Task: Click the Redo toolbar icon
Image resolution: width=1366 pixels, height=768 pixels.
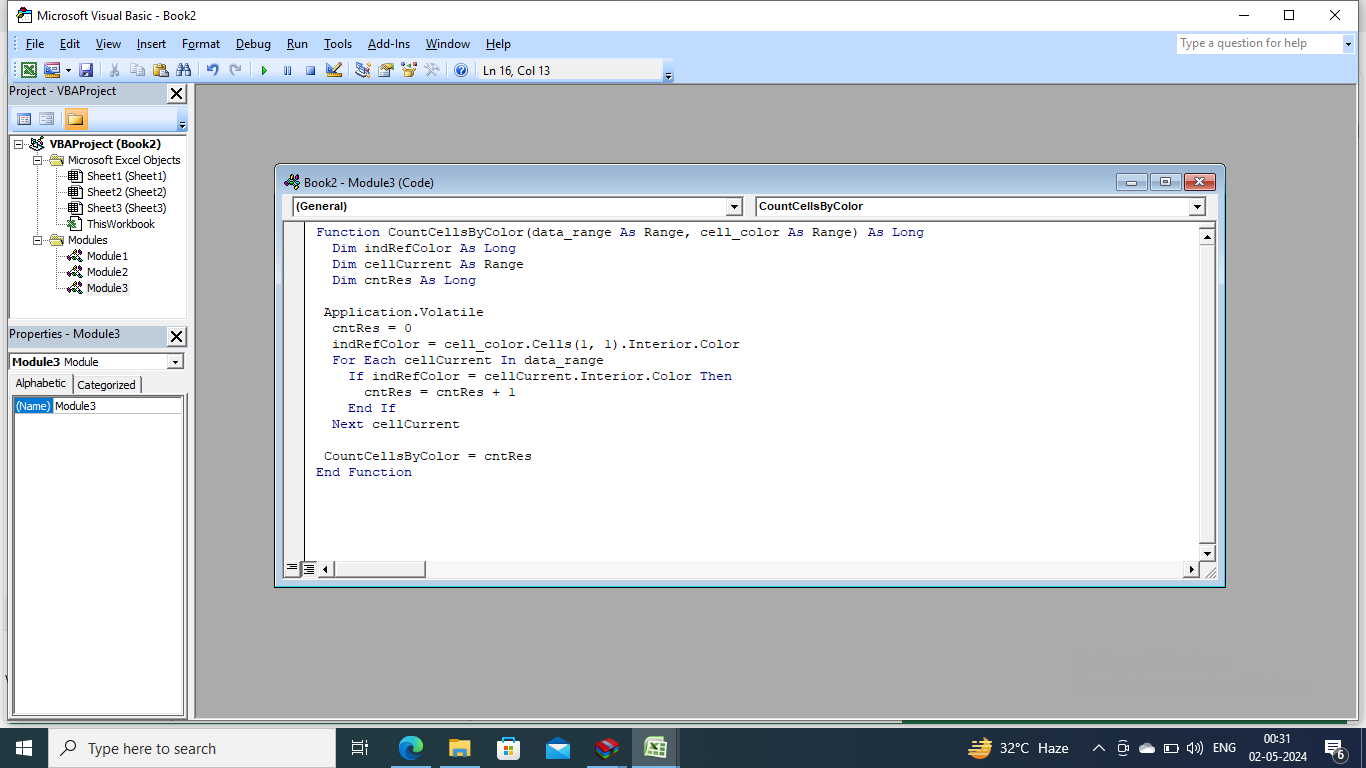Action: [235, 70]
